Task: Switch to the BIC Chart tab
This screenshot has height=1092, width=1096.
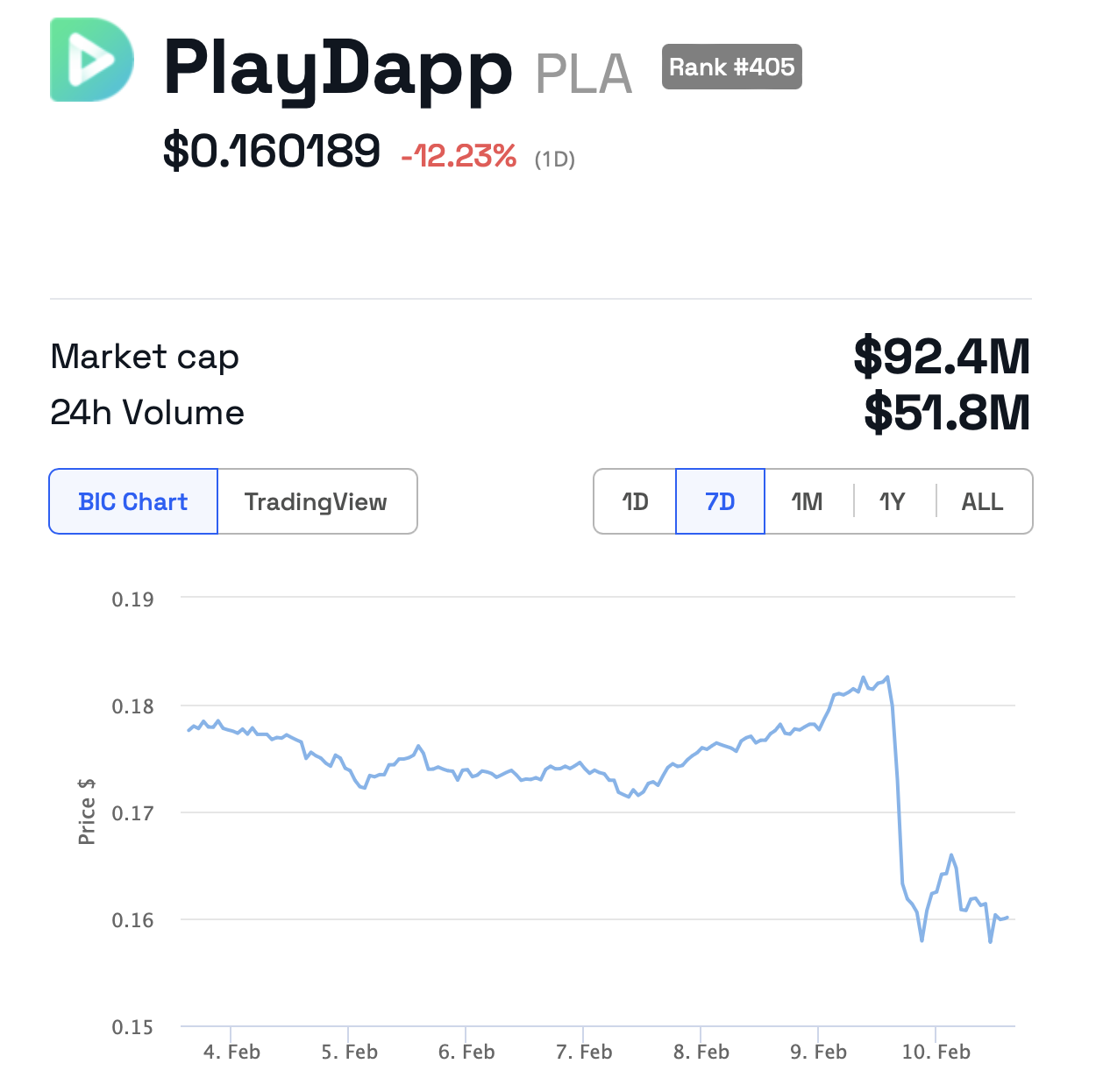Action: click(133, 501)
